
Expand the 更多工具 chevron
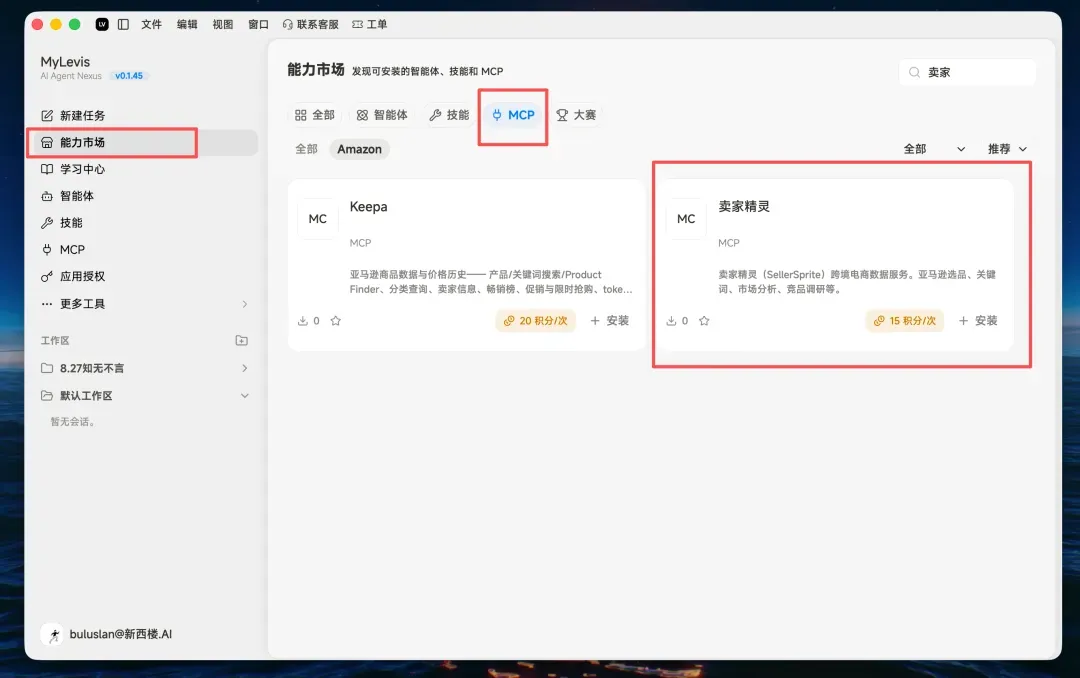point(245,304)
